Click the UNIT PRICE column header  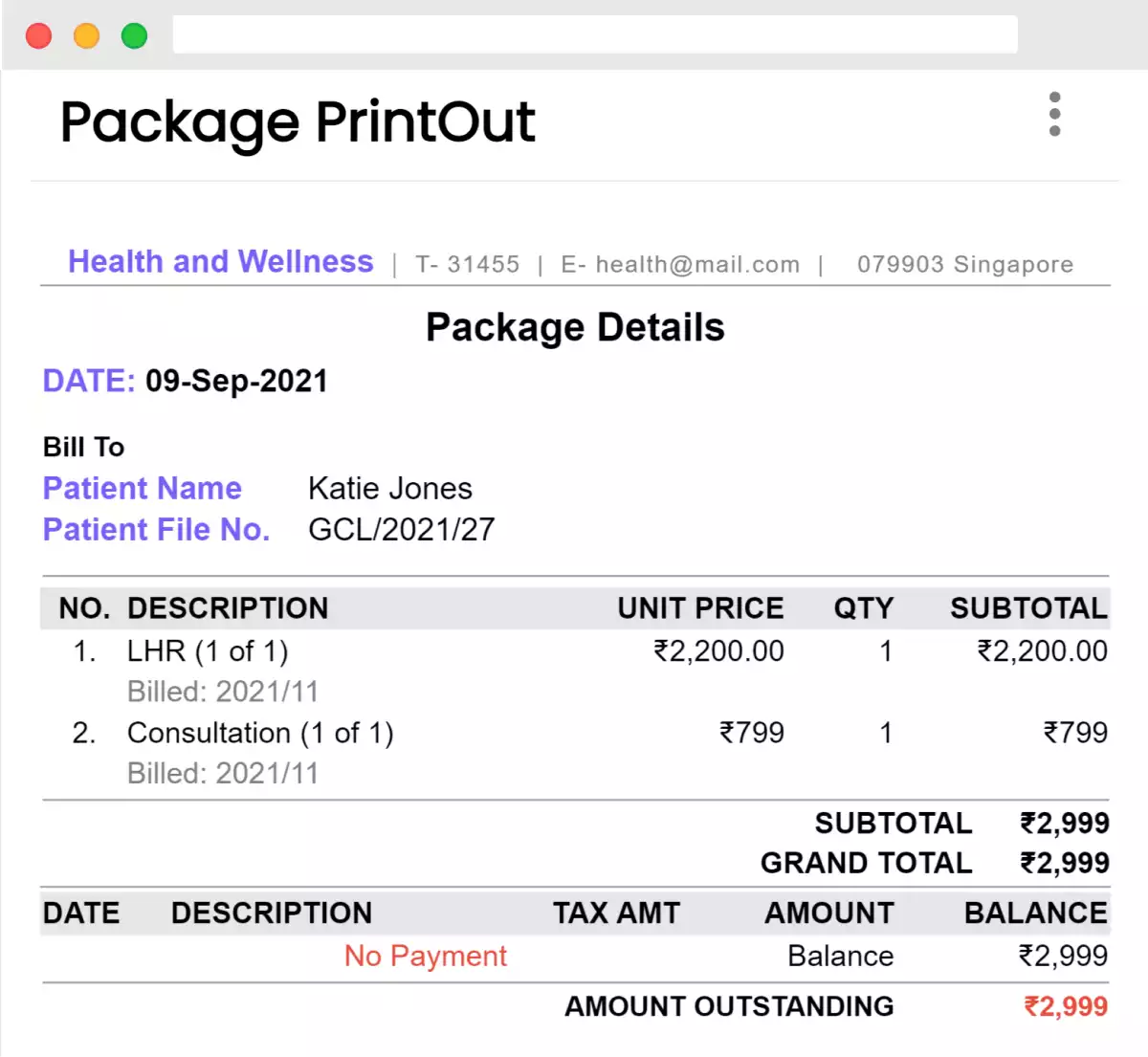point(700,608)
